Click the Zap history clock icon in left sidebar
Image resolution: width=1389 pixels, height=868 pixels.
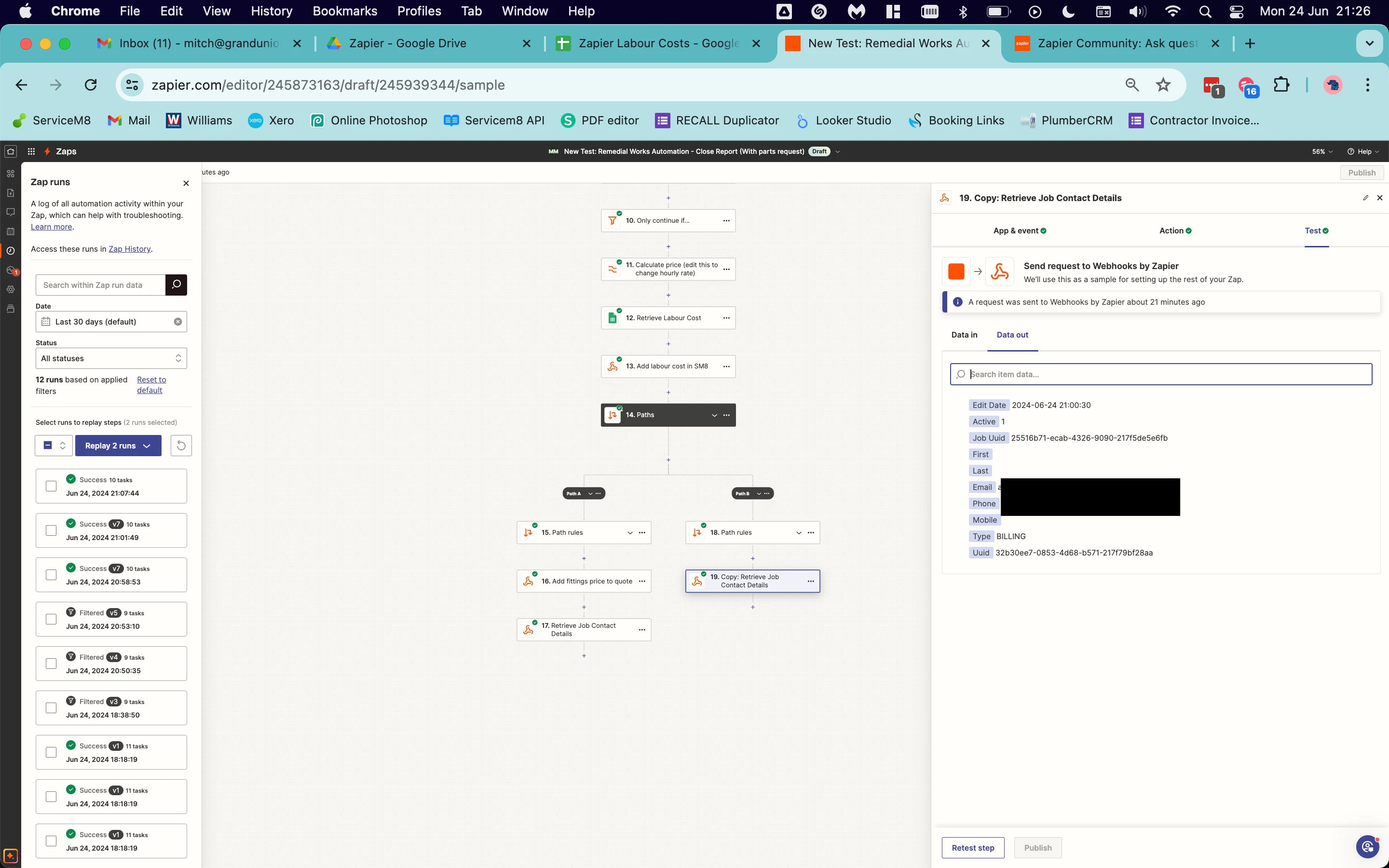pos(10,251)
